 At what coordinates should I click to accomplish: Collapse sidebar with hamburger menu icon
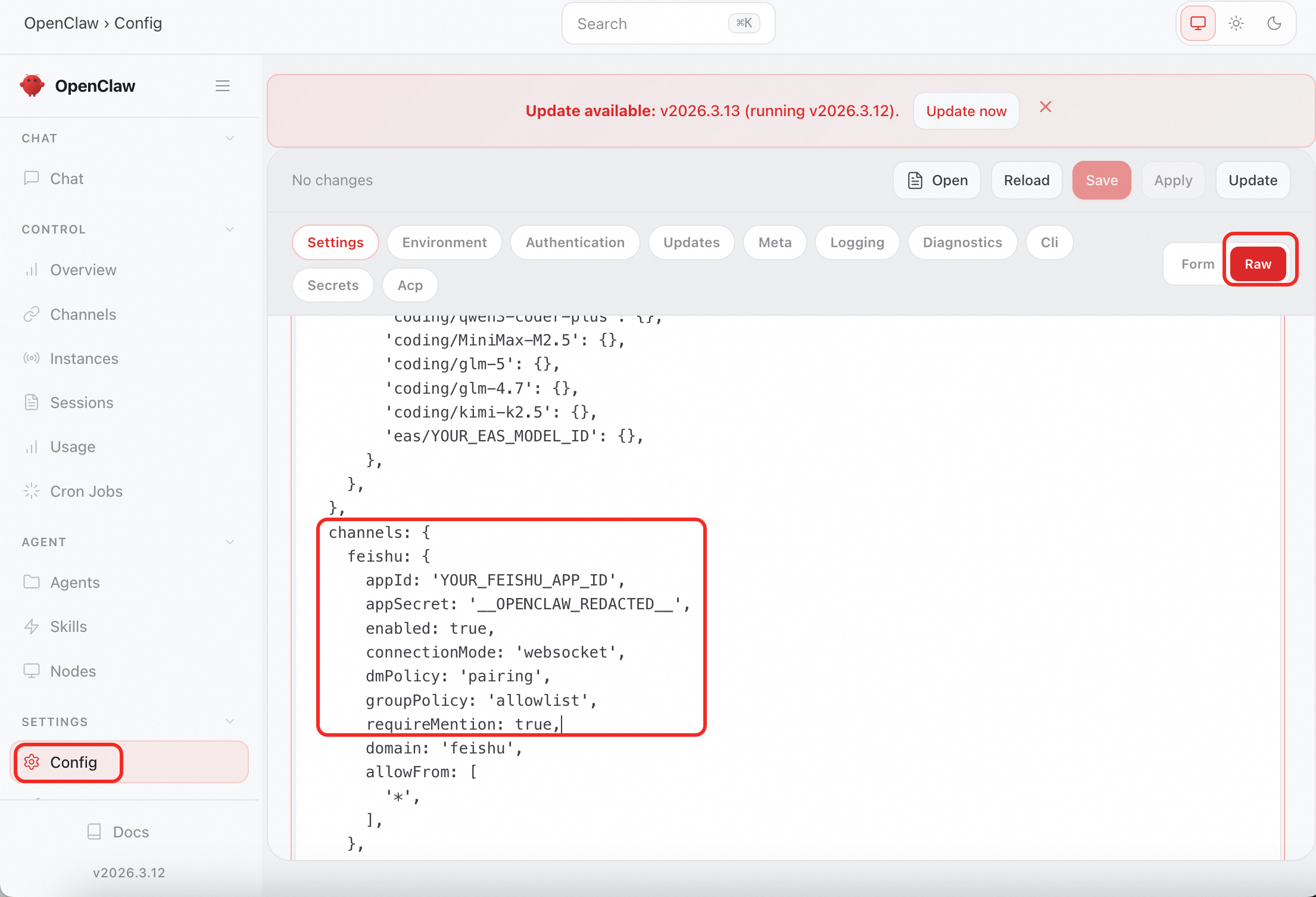(223, 86)
